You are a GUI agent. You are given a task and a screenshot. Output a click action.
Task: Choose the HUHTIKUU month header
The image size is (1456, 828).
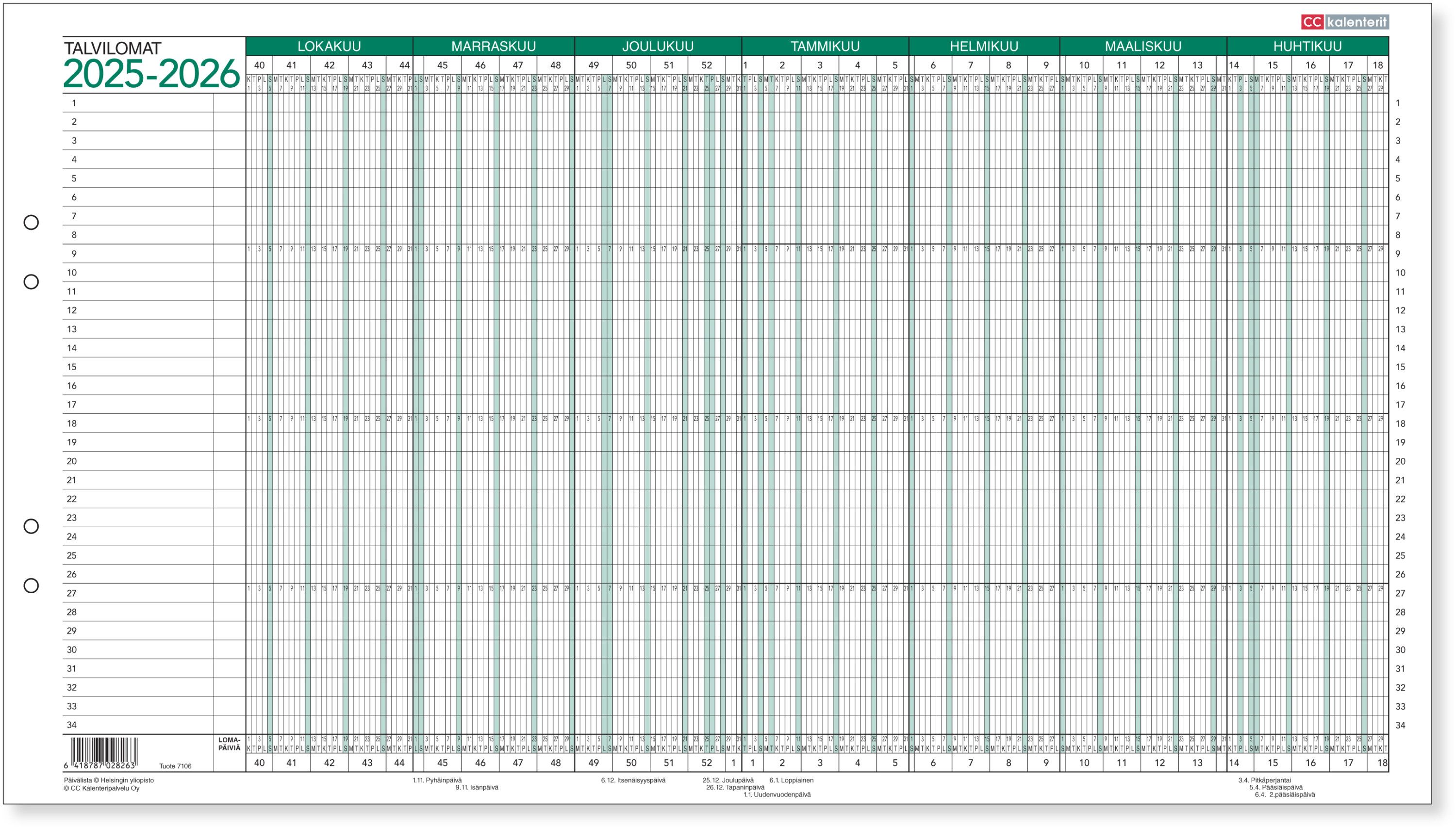pyautogui.click(x=1307, y=46)
